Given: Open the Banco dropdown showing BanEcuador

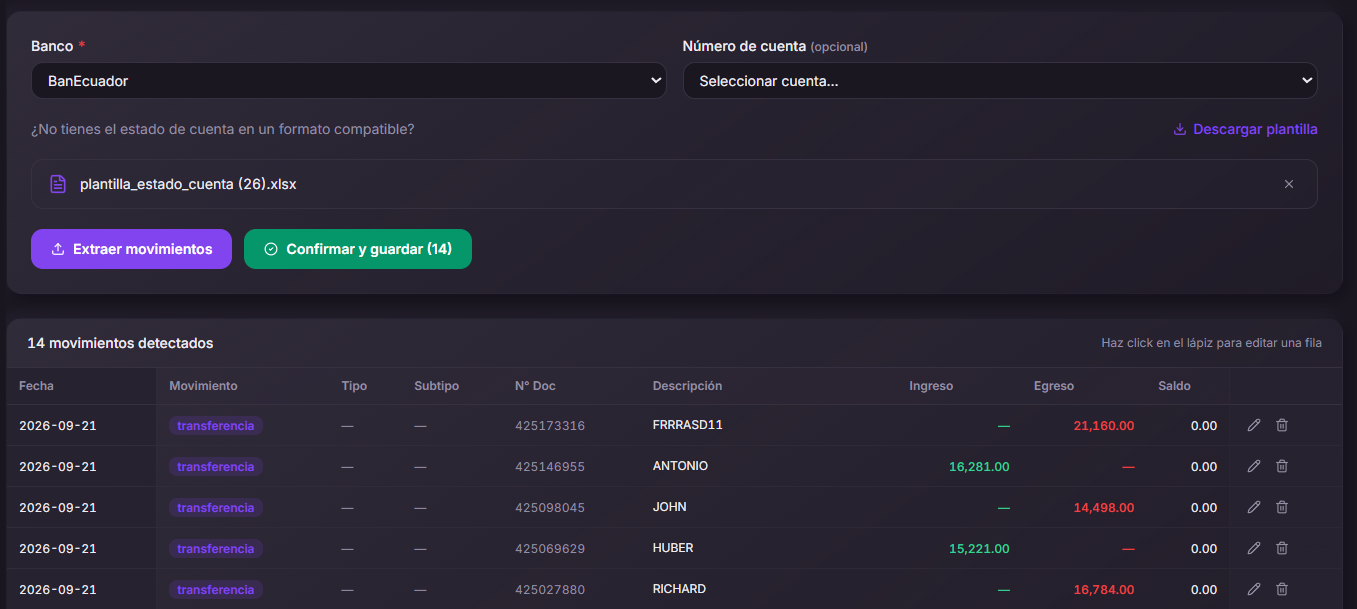Looking at the screenshot, I should pyautogui.click(x=349, y=81).
